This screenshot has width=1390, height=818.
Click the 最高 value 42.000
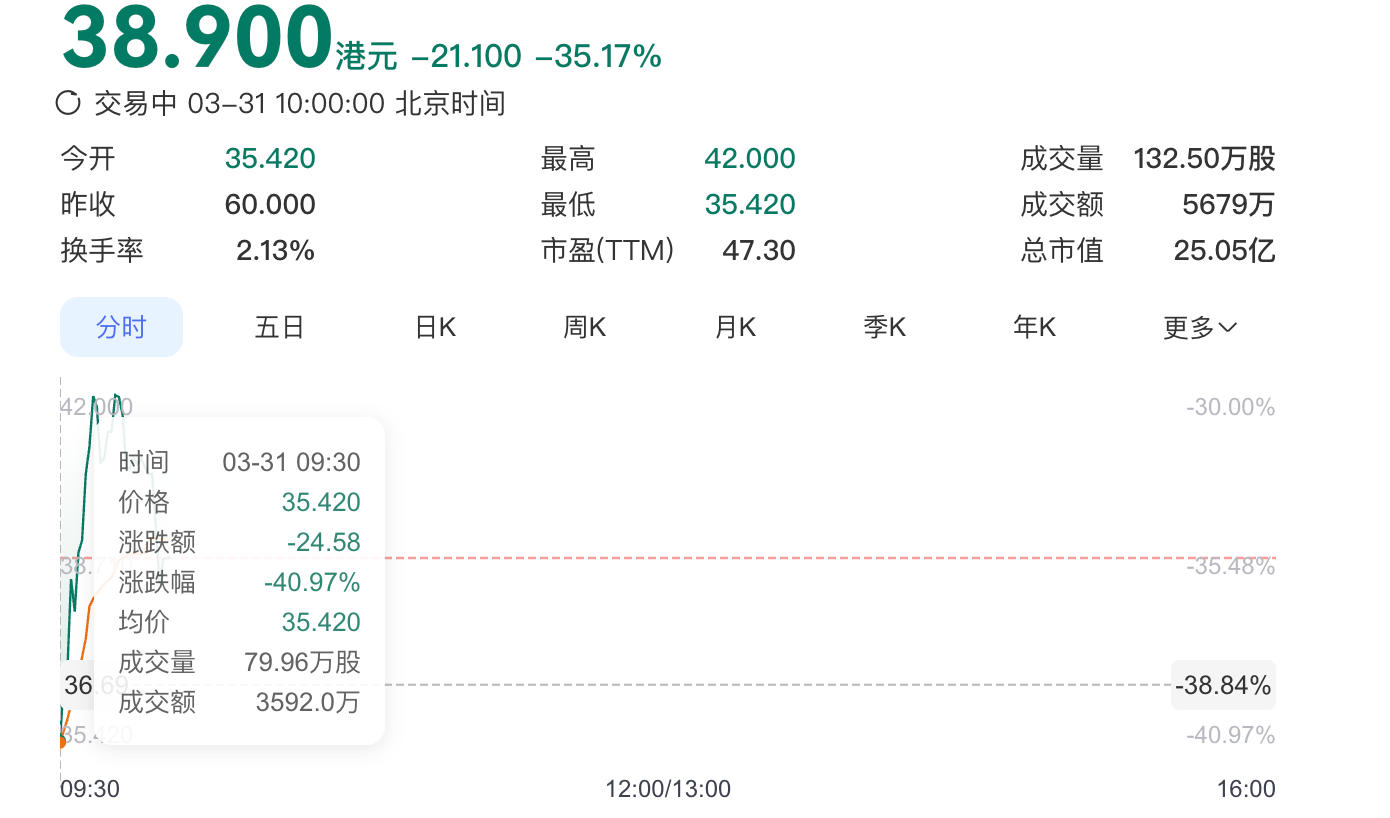coord(749,159)
